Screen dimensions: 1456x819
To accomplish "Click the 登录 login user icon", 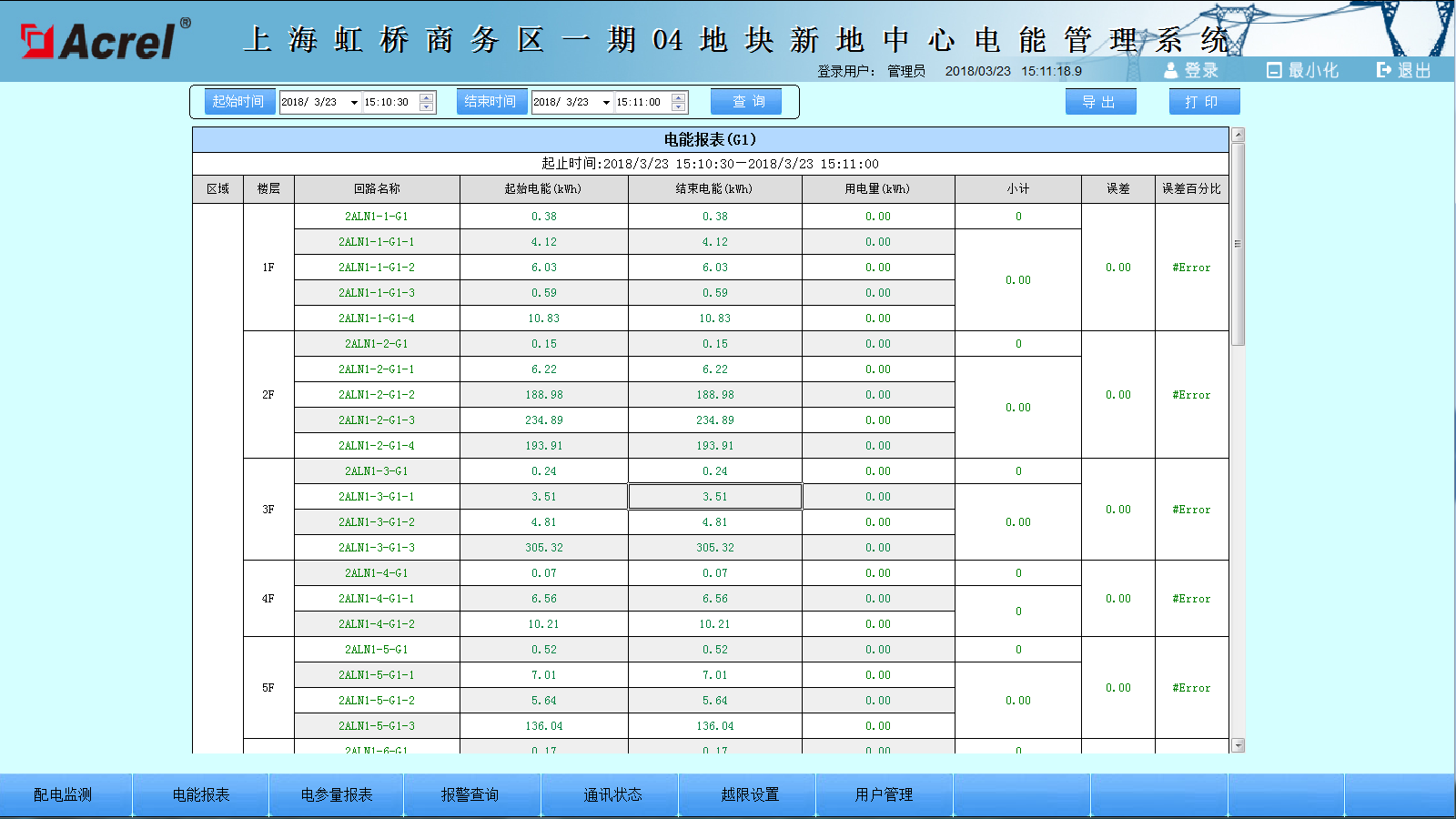I will point(1171,70).
